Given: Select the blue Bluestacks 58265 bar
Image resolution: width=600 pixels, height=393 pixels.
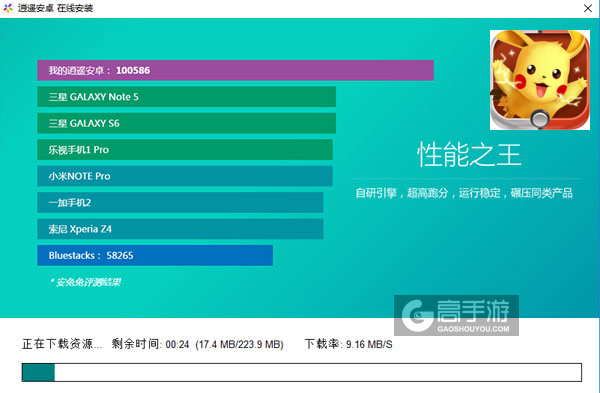Looking at the screenshot, I should pyautogui.click(x=155, y=255).
